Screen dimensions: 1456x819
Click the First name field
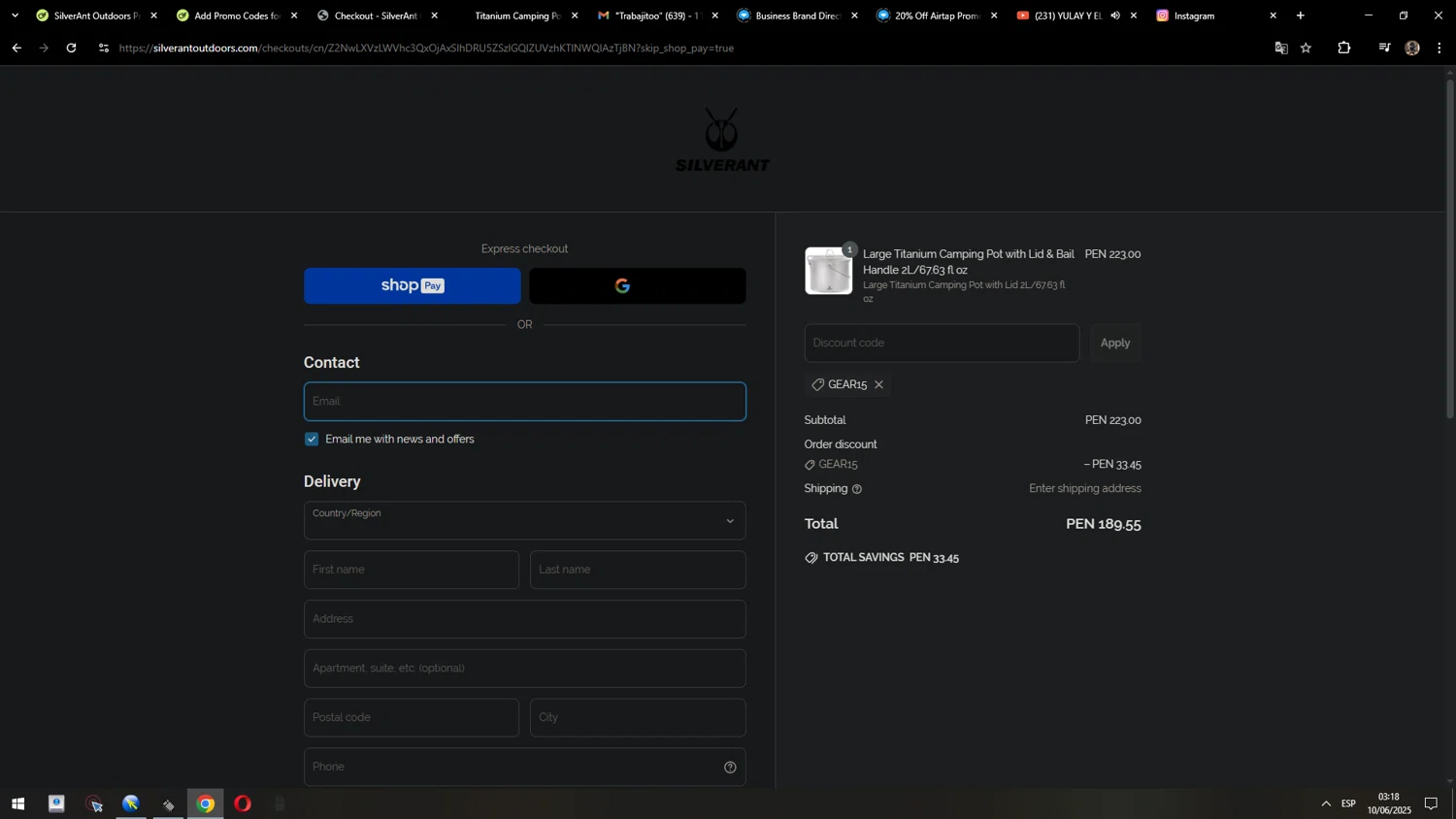pos(412,570)
